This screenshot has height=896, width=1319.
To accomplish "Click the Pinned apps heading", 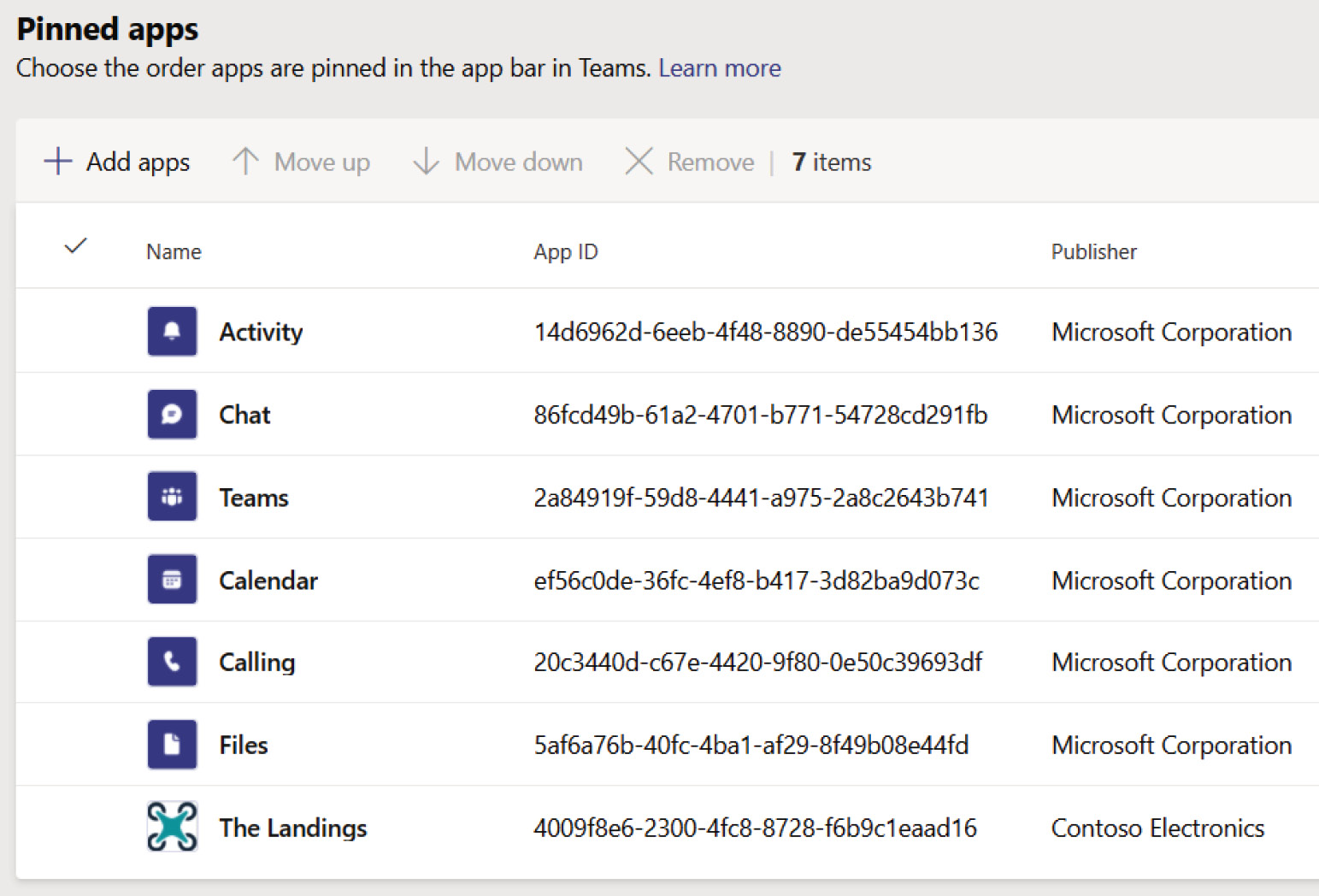I will [108, 29].
